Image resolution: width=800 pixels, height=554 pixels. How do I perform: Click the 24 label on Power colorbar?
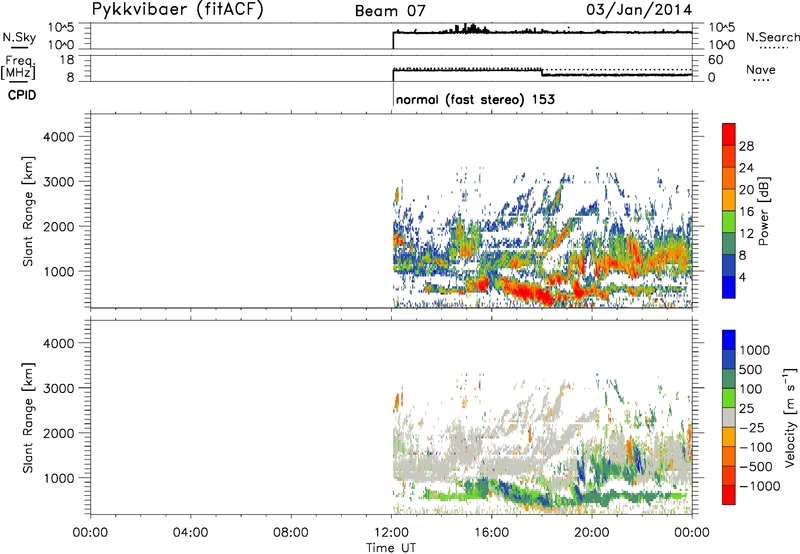[x=746, y=168]
